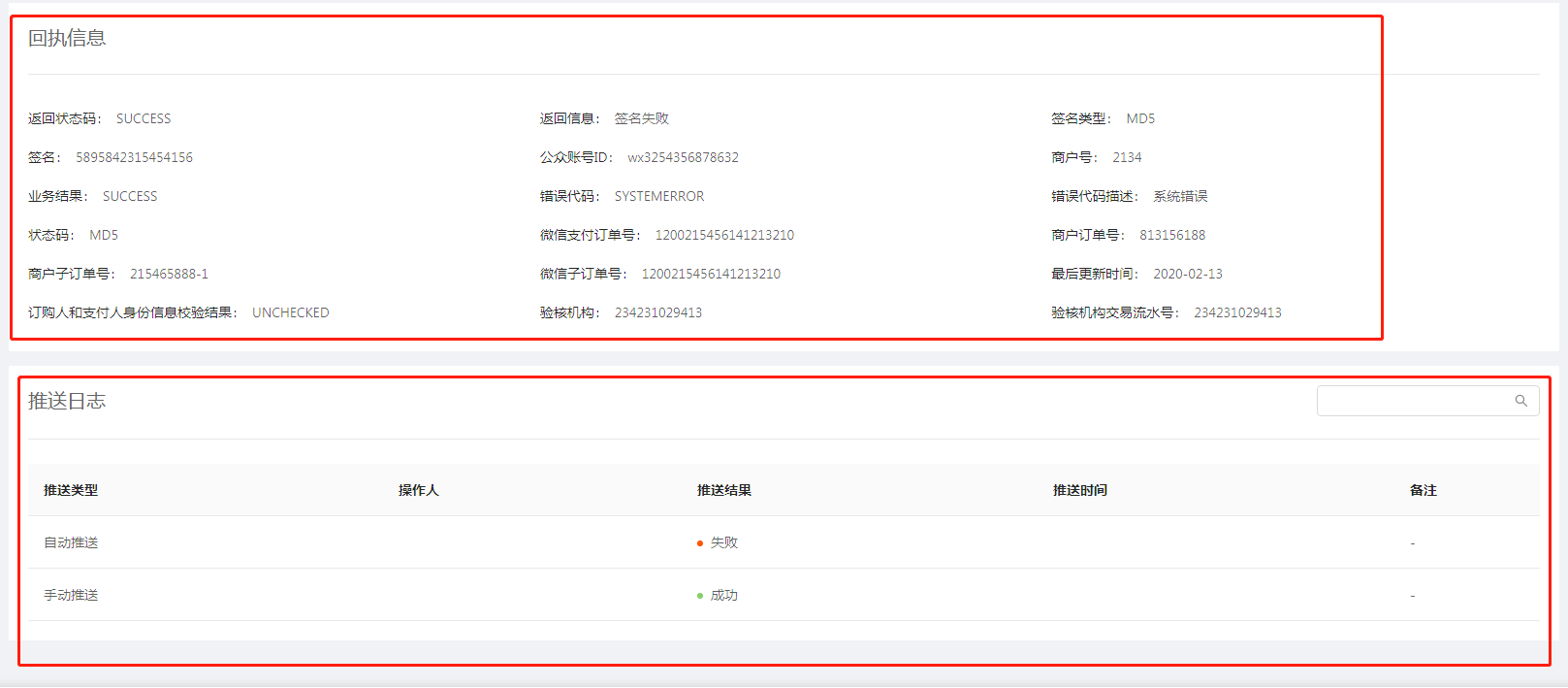Select the 推送结果 column header
The image size is (1568, 688).
(x=724, y=490)
